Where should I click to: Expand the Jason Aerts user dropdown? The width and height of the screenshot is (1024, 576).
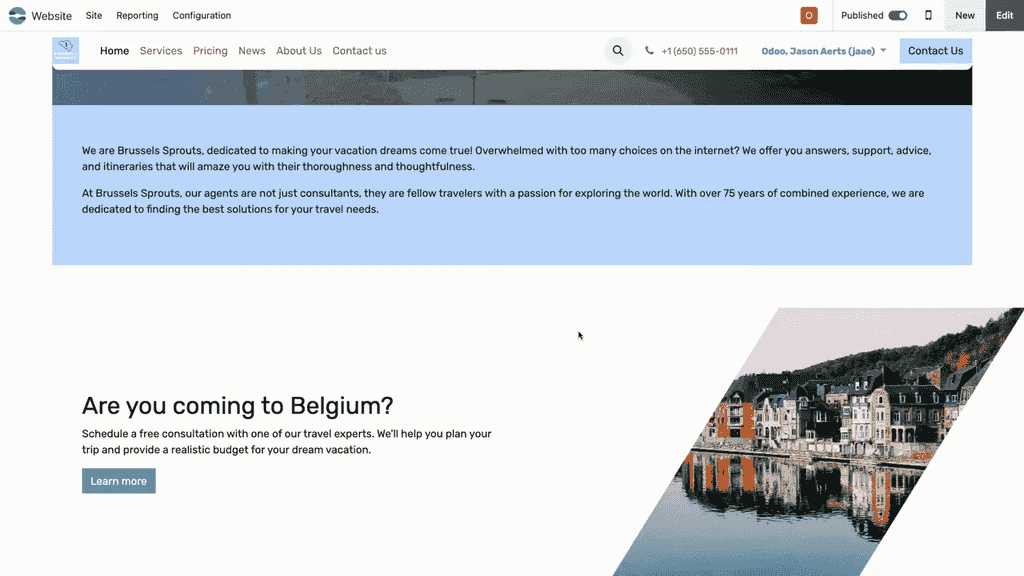click(x=824, y=51)
